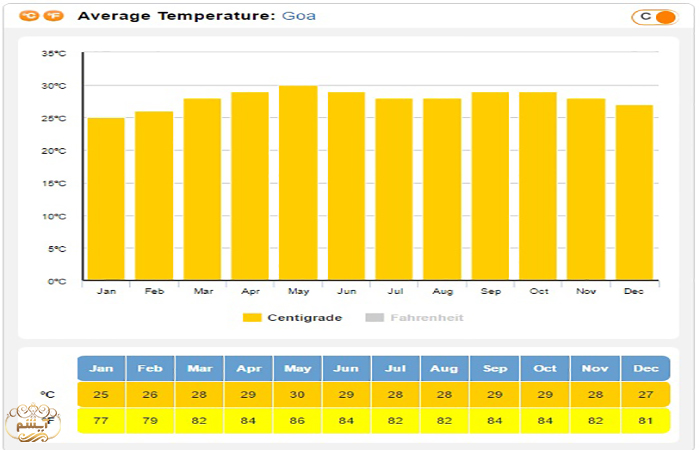Toggle the C/F temperature unit switch
Image resolution: width=700 pixels, height=450 pixels.
pyautogui.click(x=655, y=17)
